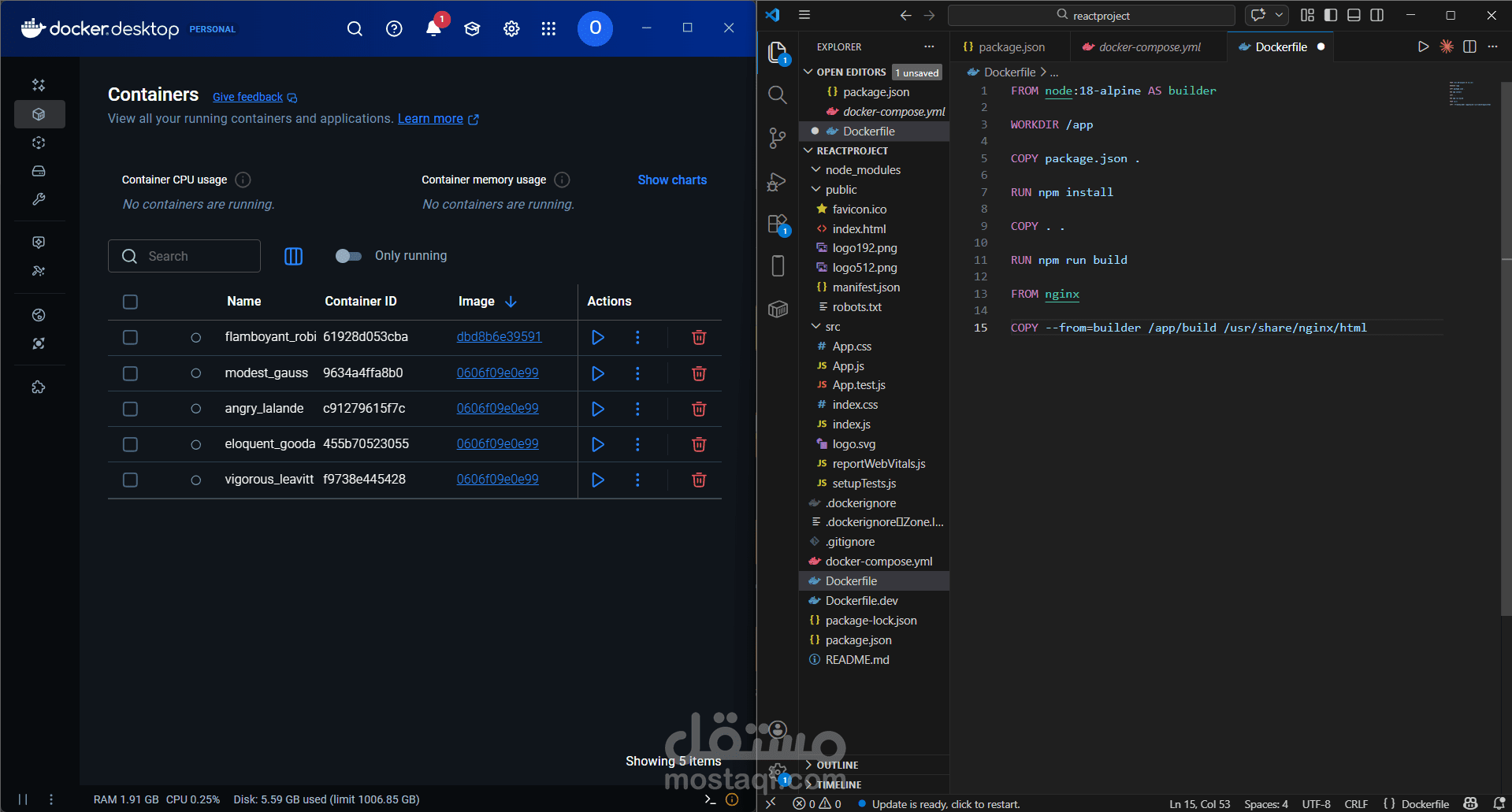Run the Dockerfile from editor toolbar
Image resolution: width=1512 pixels, height=812 pixels.
[1423, 46]
